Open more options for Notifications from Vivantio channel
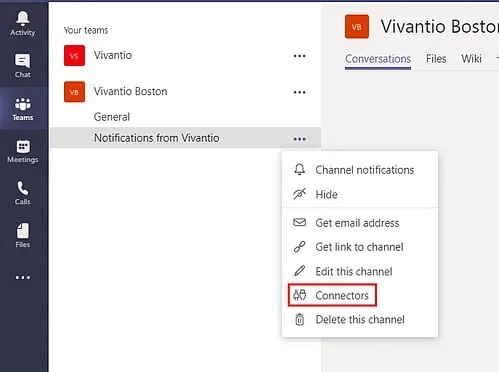 (299, 139)
